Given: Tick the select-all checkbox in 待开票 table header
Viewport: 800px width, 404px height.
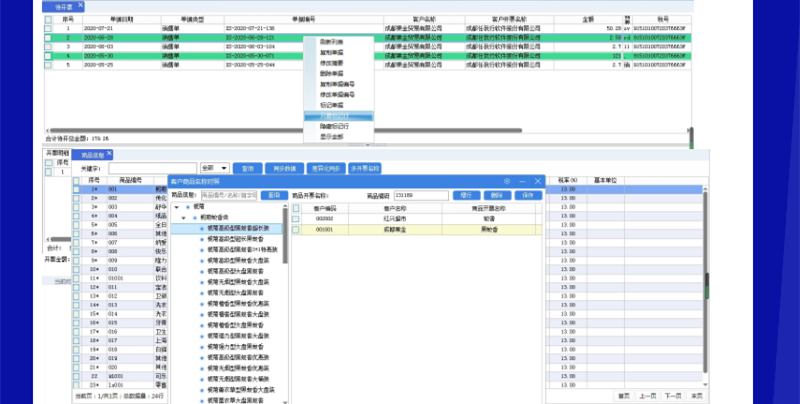Looking at the screenshot, I should coord(48,19).
